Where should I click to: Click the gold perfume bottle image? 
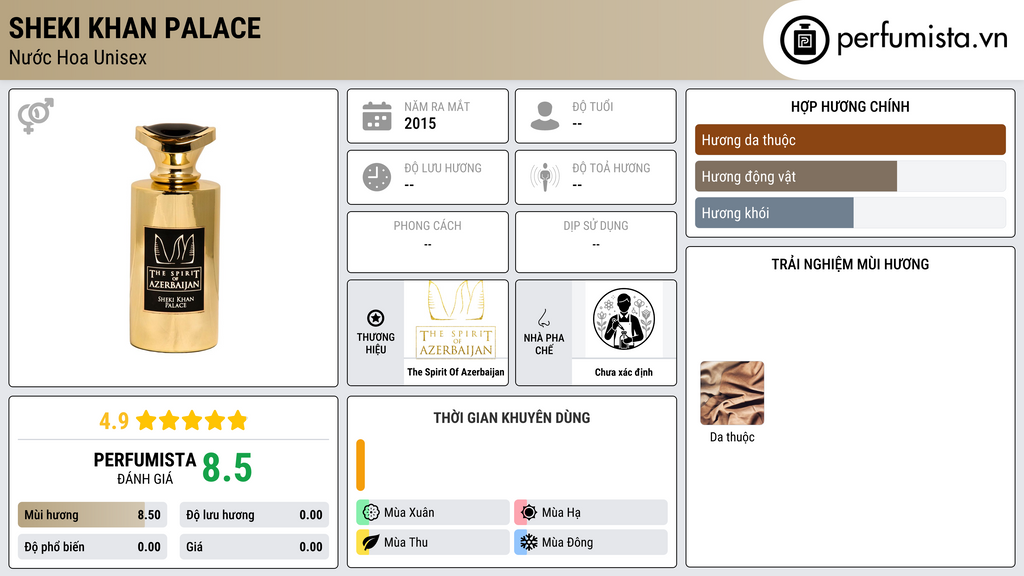click(174, 238)
